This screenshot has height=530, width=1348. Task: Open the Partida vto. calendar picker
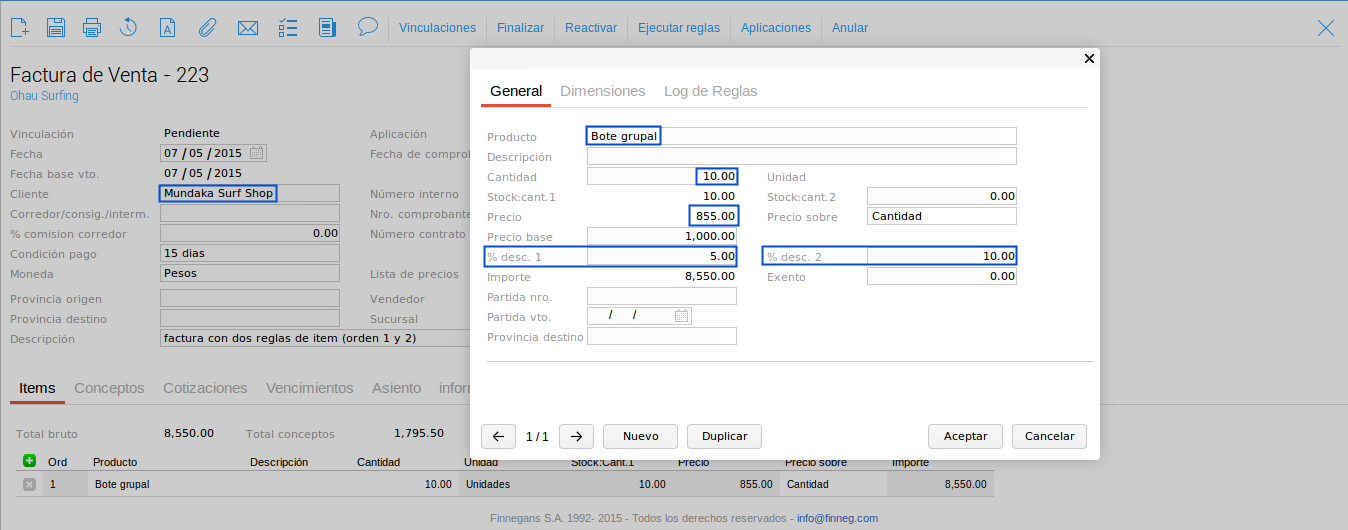tap(681, 316)
